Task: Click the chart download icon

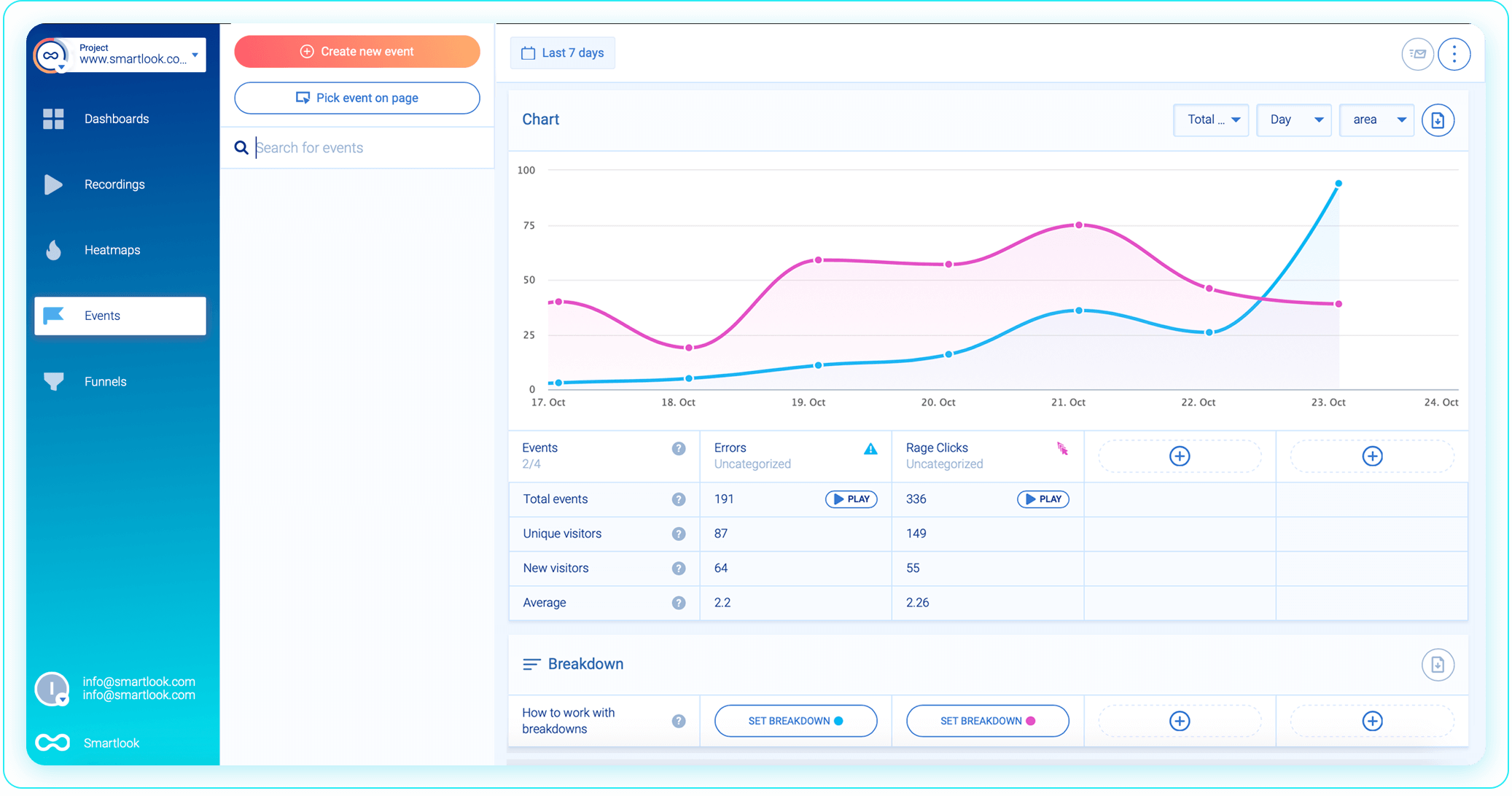Action: [1438, 120]
